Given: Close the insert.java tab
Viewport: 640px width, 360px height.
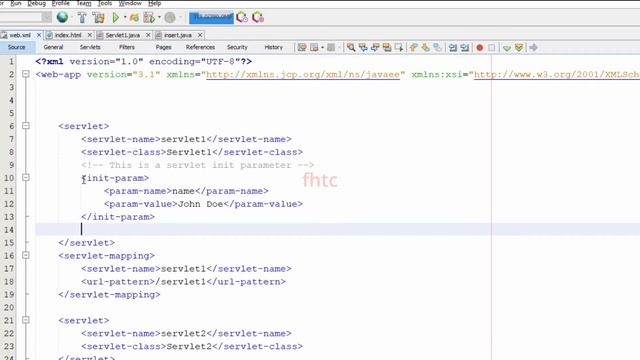Looking at the screenshot, I should click(x=200, y=35).
